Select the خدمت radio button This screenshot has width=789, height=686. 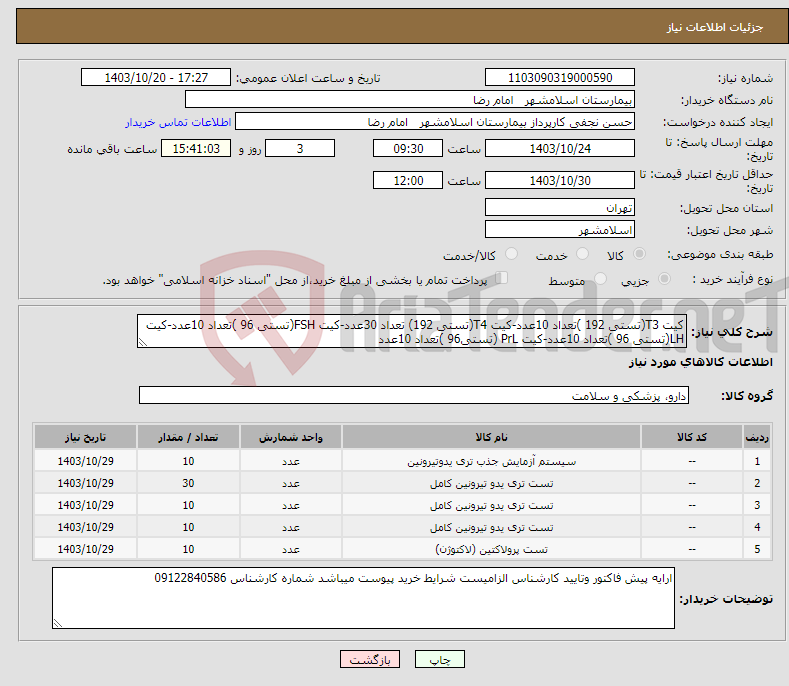coord(583,254)
